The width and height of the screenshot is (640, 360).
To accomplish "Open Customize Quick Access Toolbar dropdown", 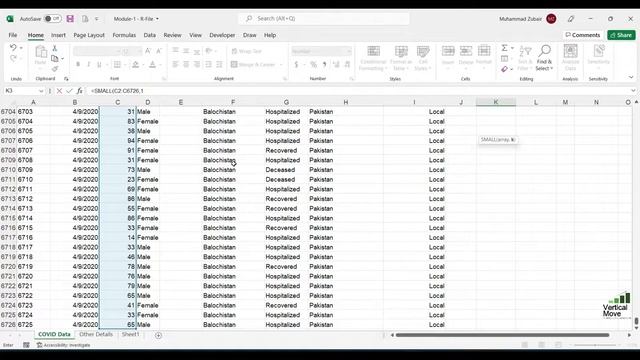I will [x=97, y=19].
